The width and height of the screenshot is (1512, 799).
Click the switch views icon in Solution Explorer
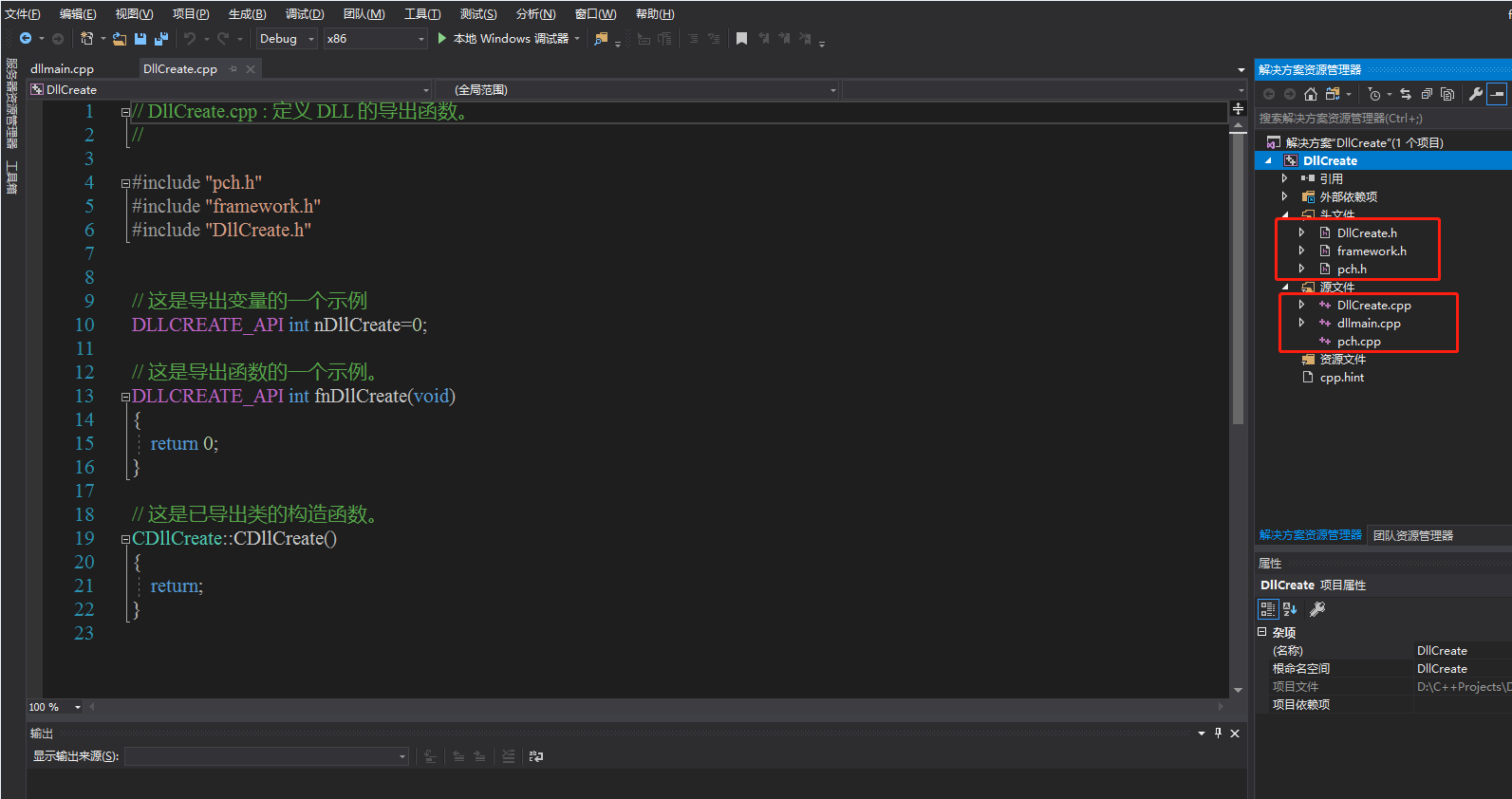click(x=1333, y=94)
